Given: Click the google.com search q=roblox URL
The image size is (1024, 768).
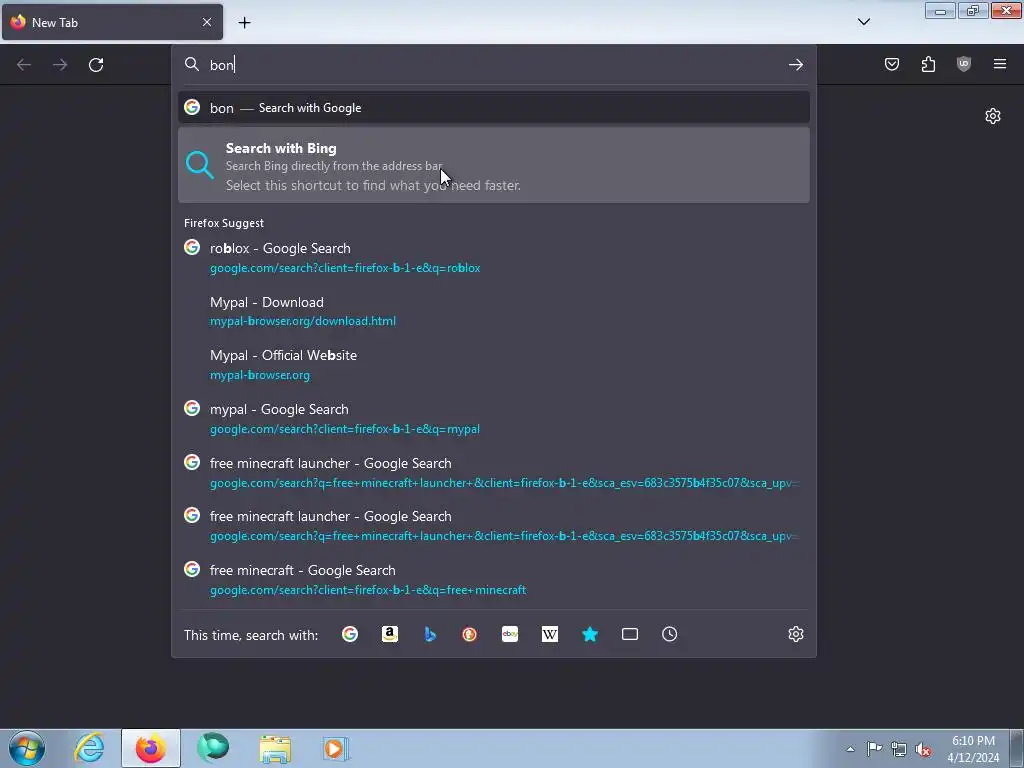Looking at the screenshot, I should pyautogui.click(x=345, y=268).
